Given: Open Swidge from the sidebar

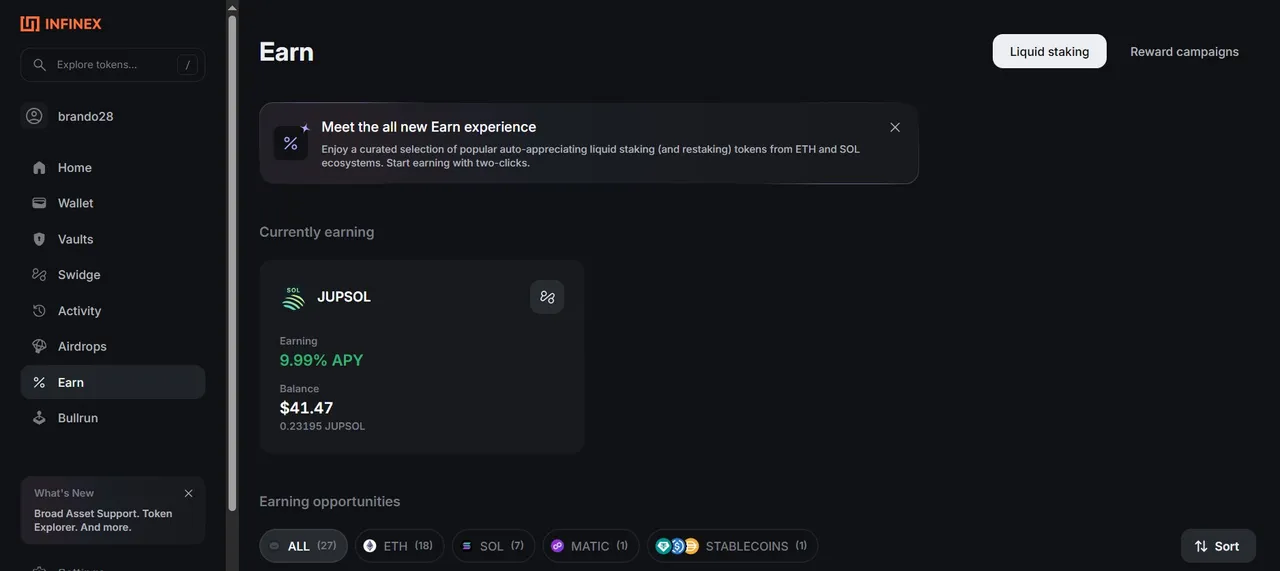Looking at the screenshot, I should [113, 275].
